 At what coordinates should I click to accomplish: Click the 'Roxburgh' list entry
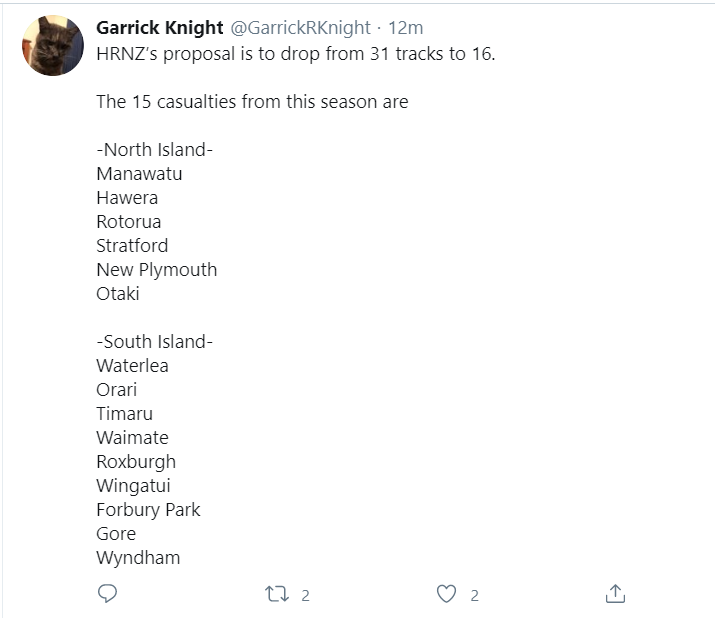click(136, 462)
